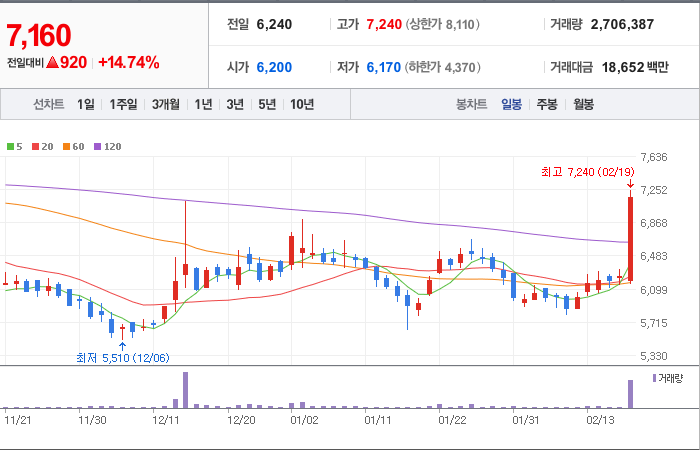
Task: Click the 01/22 date axis label
Action: click(x=452, y=421)
